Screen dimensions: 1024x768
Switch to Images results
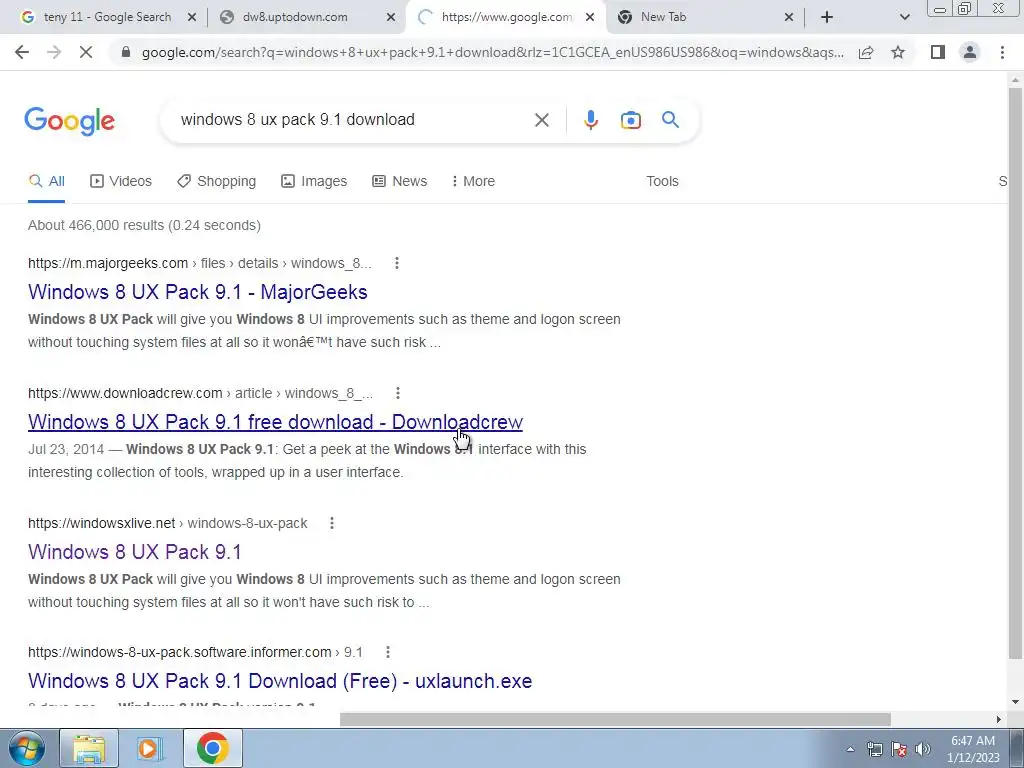[314, 182]
